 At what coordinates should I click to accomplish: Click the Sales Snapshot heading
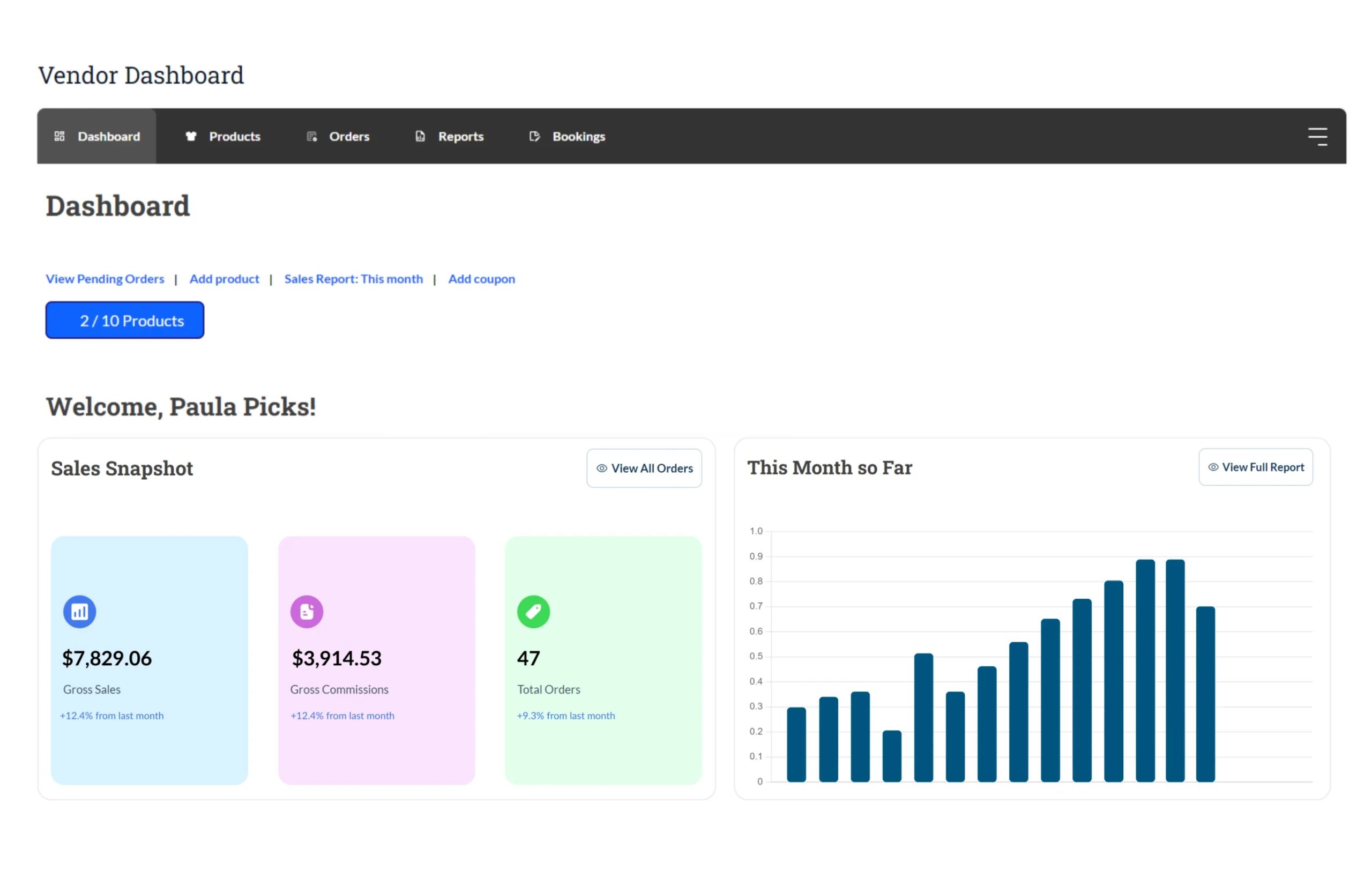pos(122,468)
